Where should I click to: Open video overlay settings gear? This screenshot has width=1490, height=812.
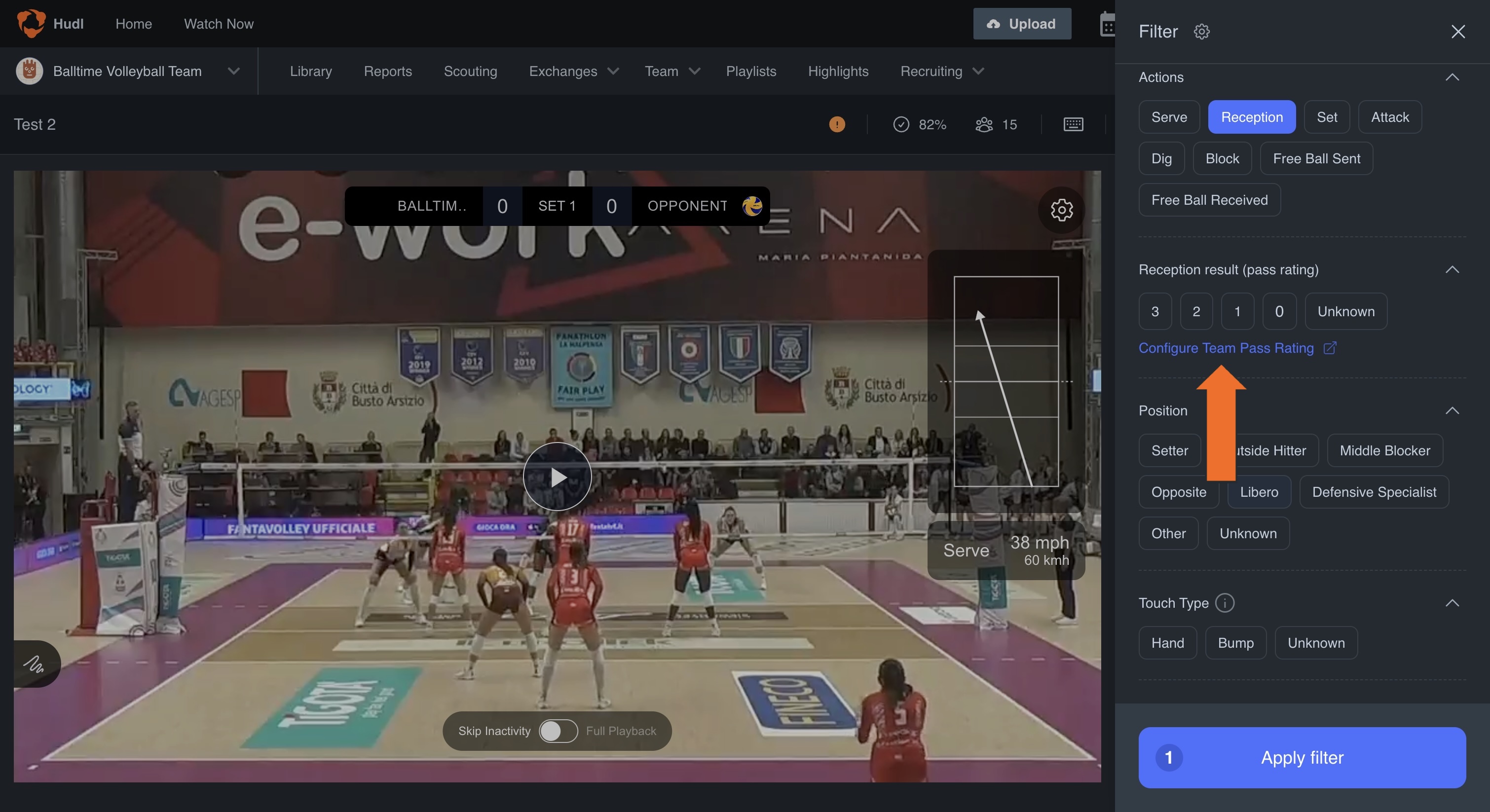pos(1061,210)
